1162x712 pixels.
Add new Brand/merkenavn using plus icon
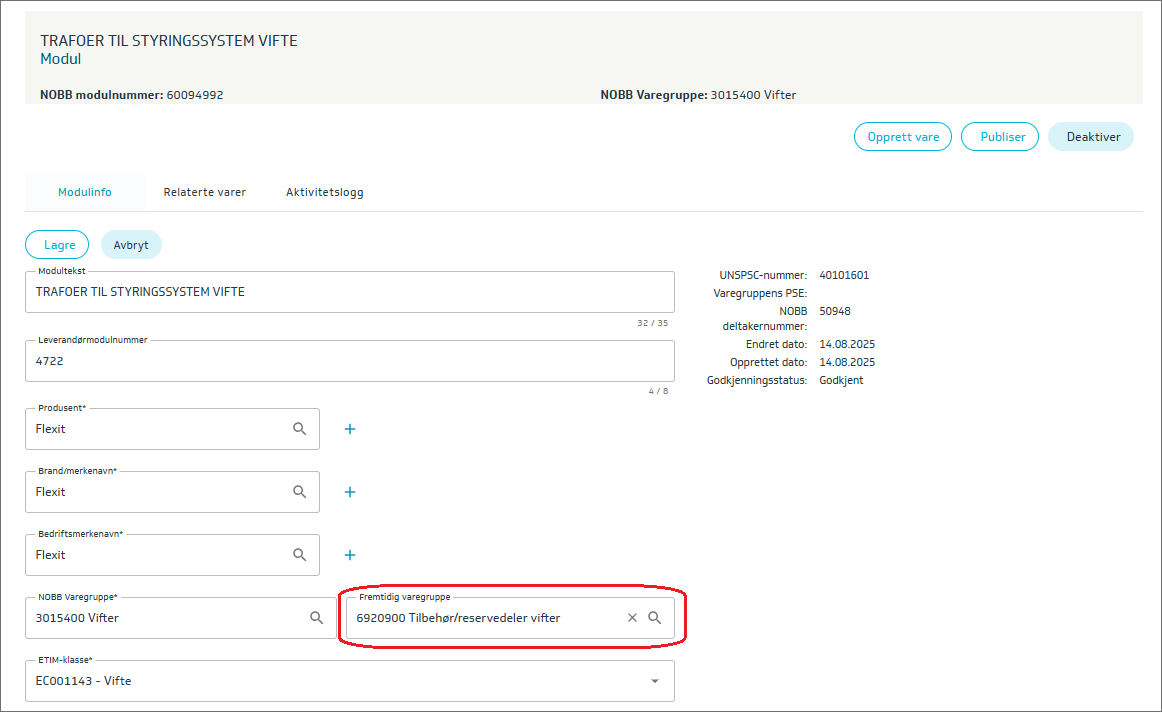point(350,492)
